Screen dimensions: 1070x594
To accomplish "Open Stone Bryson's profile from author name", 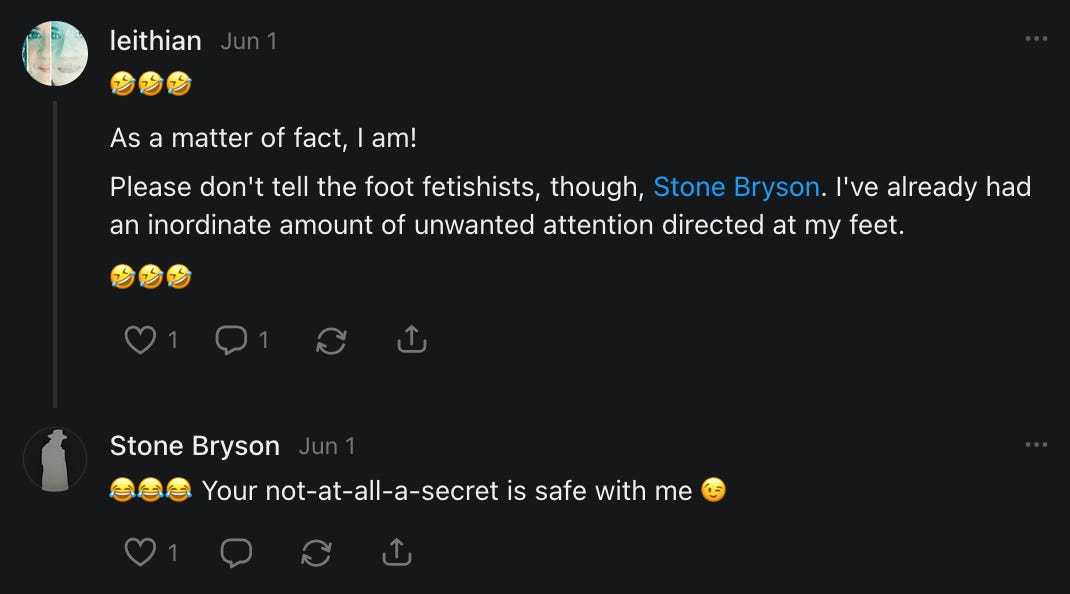I will [195, 446].
